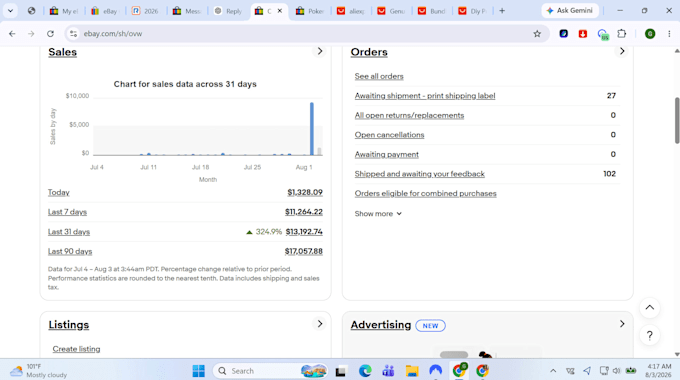Image resolution: width=680 pixels, height=380 pixels.
Task: Click the dark blue extension icon
Action: point(563,34)
